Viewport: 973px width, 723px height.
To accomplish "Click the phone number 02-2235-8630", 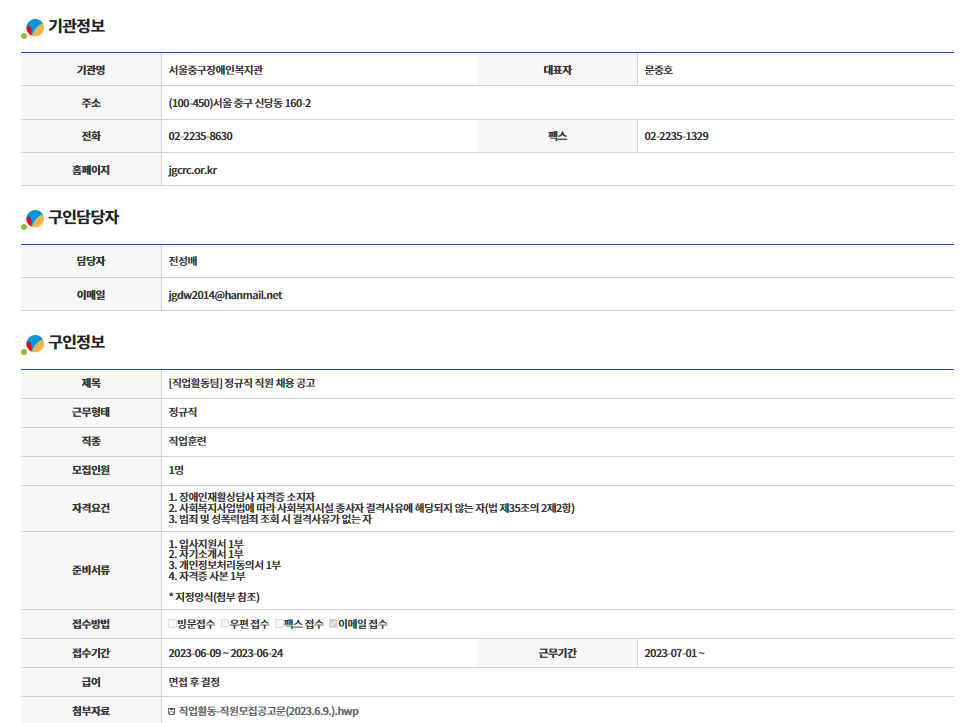I will click(x=201, y=136).
